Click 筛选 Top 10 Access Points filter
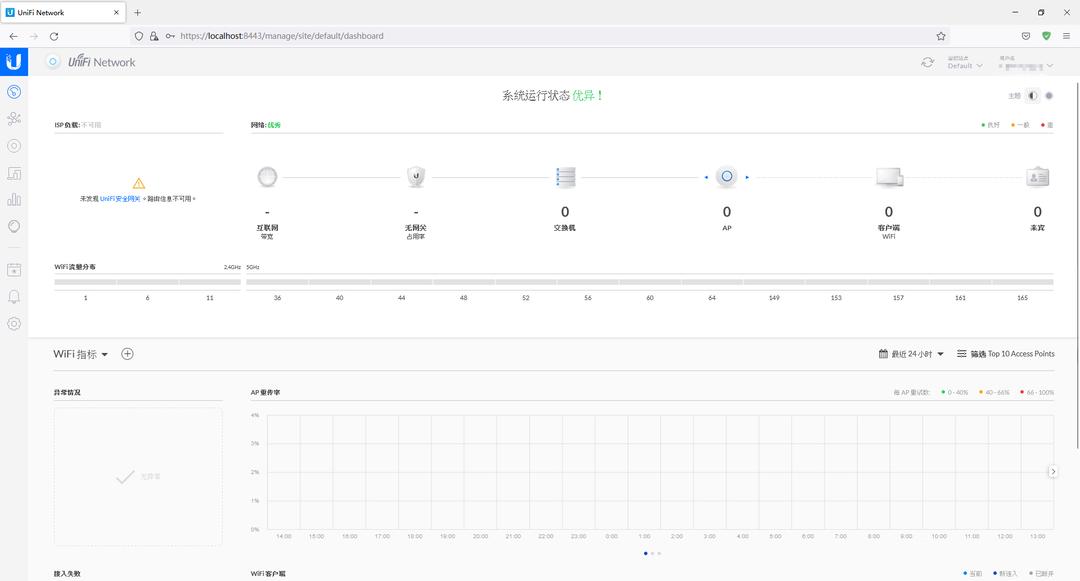1080x581 pixels. click(x=1005, y=354)
